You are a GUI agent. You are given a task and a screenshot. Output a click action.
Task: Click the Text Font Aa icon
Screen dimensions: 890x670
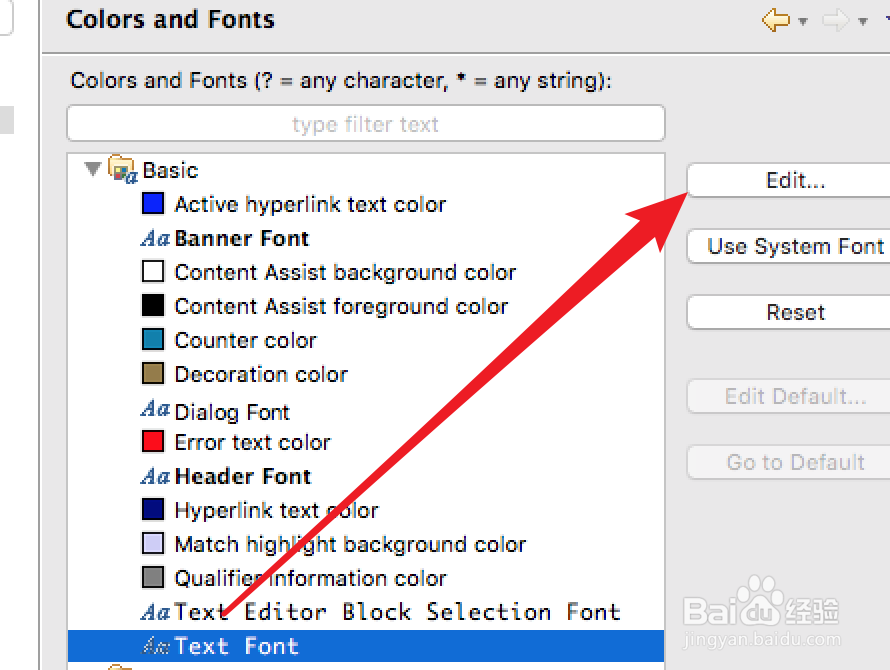tap(154, 646)
